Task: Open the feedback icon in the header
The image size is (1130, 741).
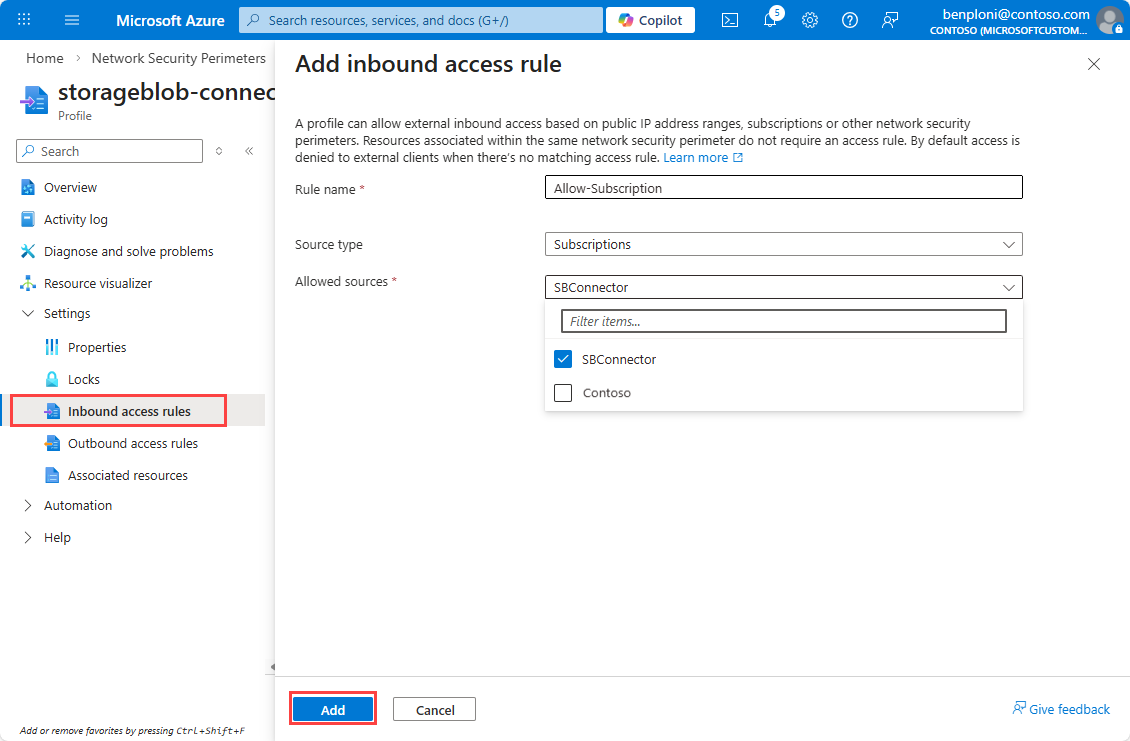Action: (889, 20)
